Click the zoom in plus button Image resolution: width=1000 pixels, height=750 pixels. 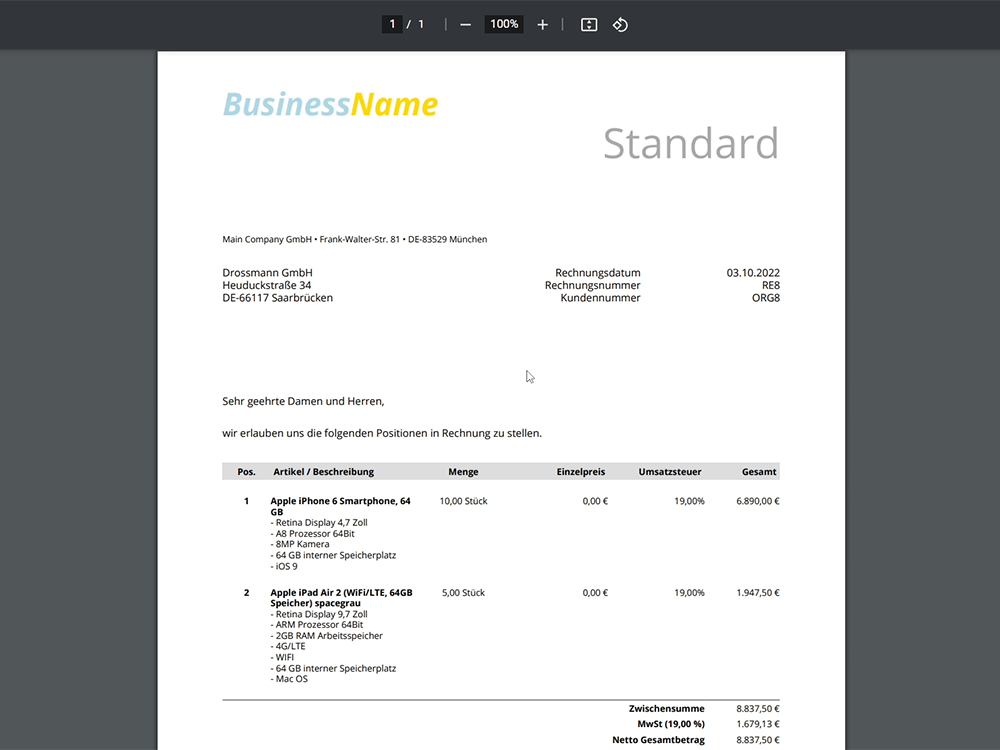click(542, 24)
